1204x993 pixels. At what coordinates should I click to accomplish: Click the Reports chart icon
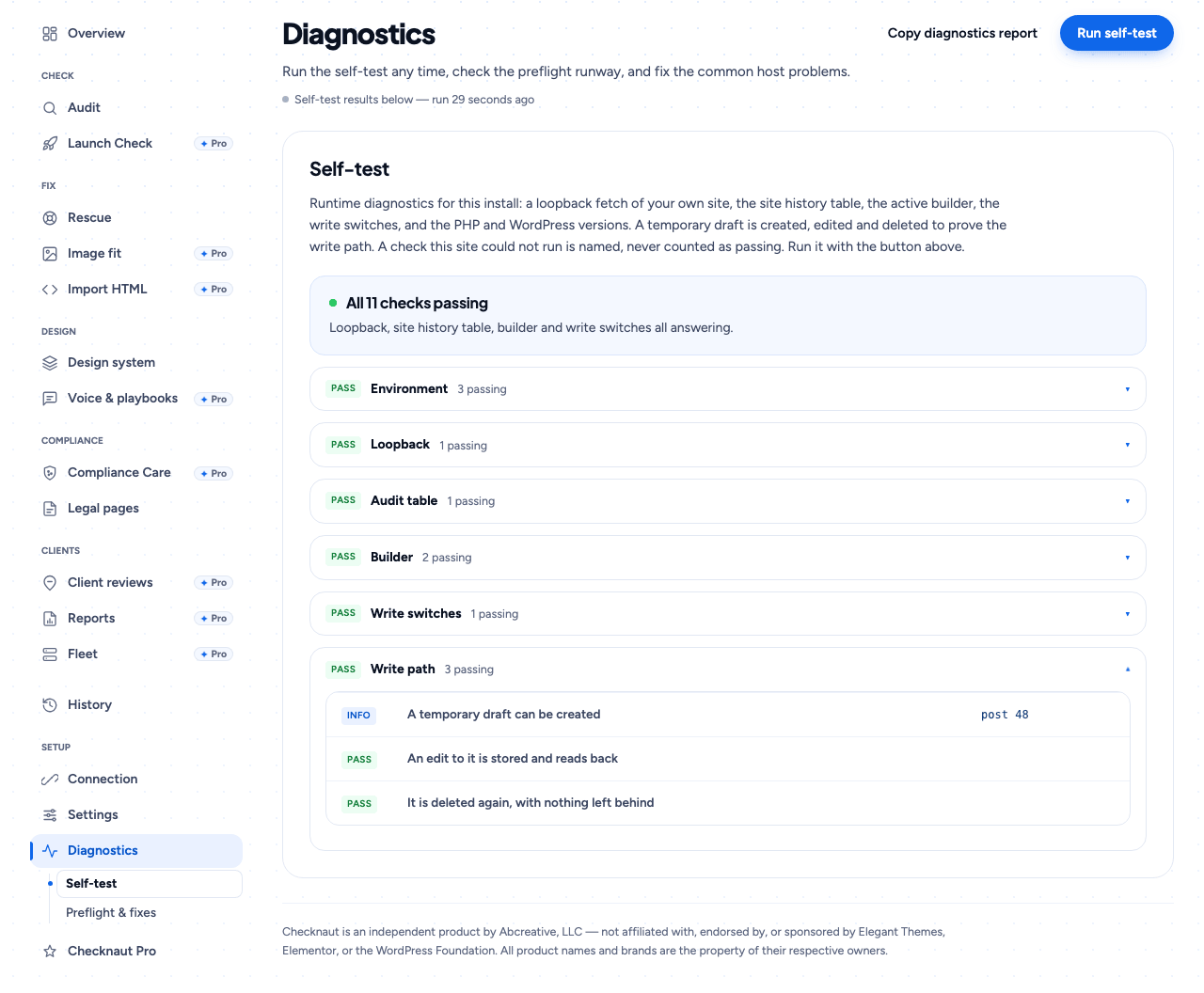50,619
